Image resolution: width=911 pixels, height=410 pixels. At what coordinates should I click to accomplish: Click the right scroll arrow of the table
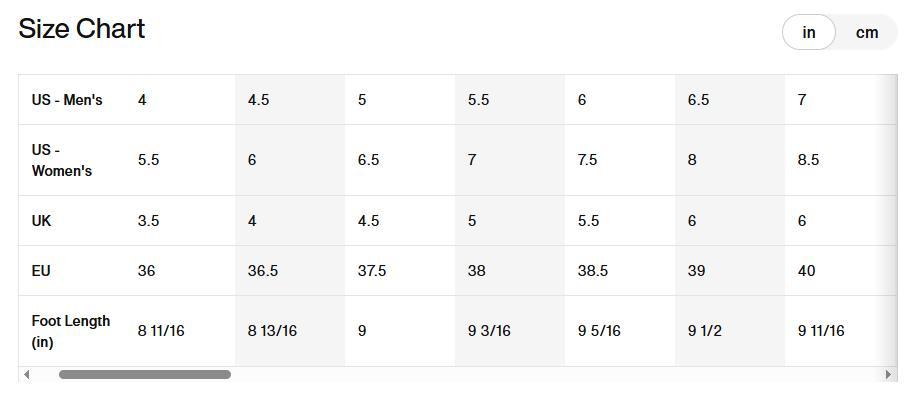pyautogui.click(x=887, y=375)
